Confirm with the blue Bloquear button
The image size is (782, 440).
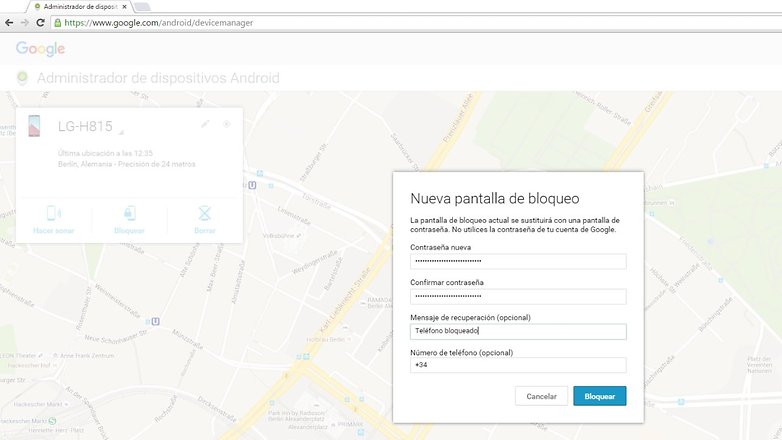599,396
